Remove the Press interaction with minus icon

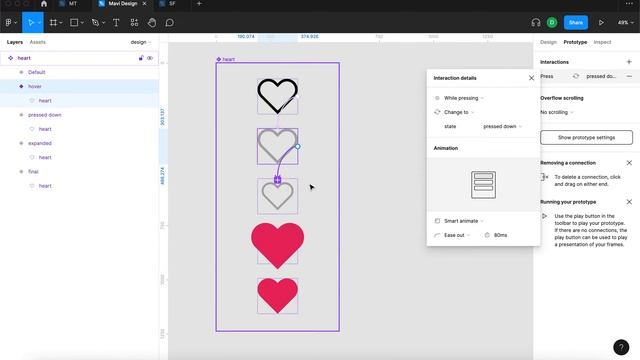[629, 76]
